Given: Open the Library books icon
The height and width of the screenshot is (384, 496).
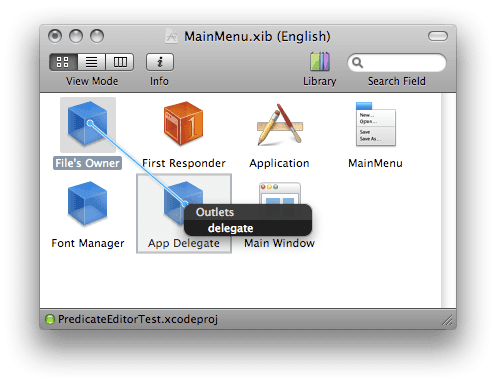Looking at the screenshot, I should tap(320, 61).
